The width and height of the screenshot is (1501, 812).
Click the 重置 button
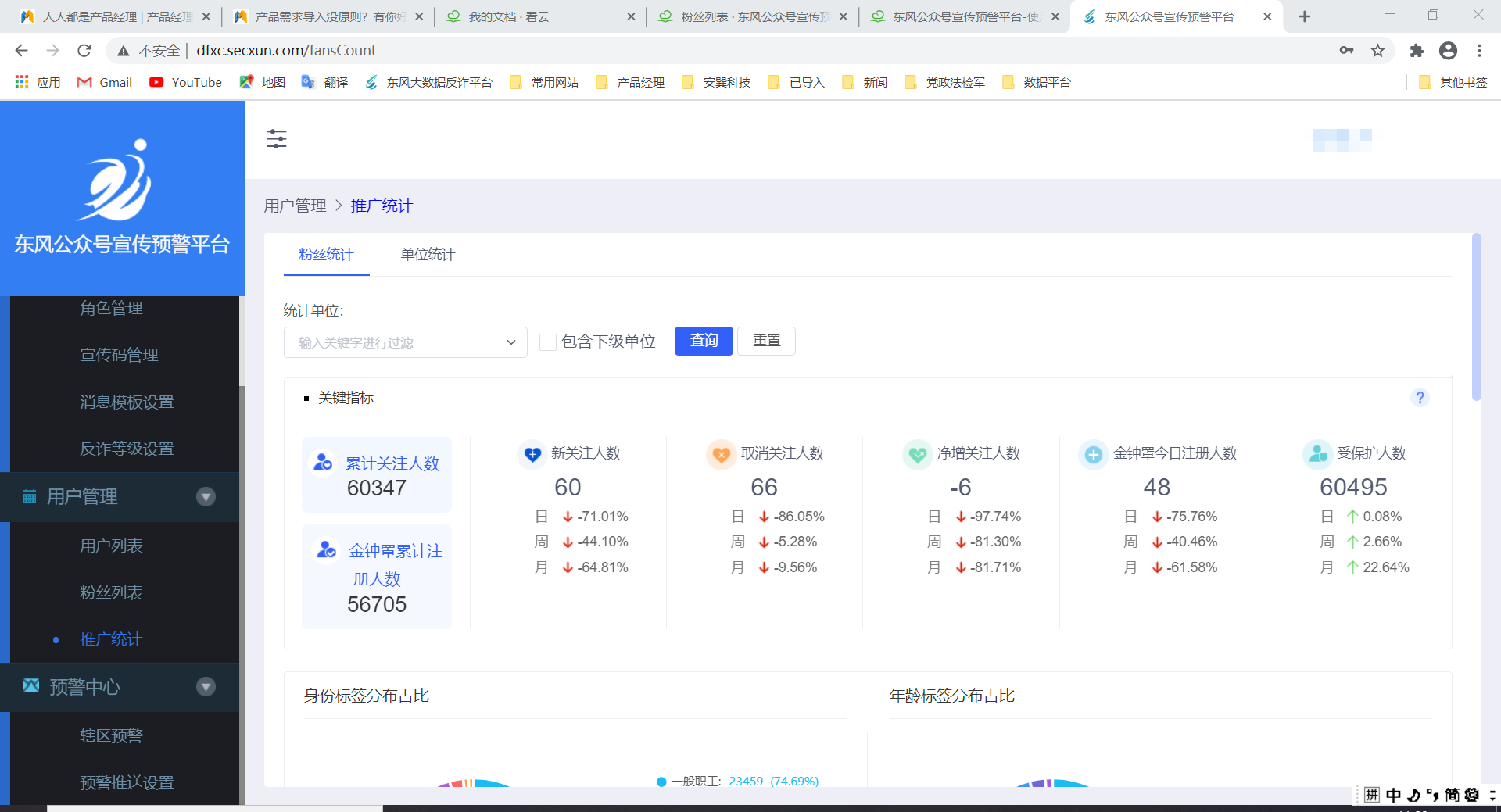coord(766,341)
